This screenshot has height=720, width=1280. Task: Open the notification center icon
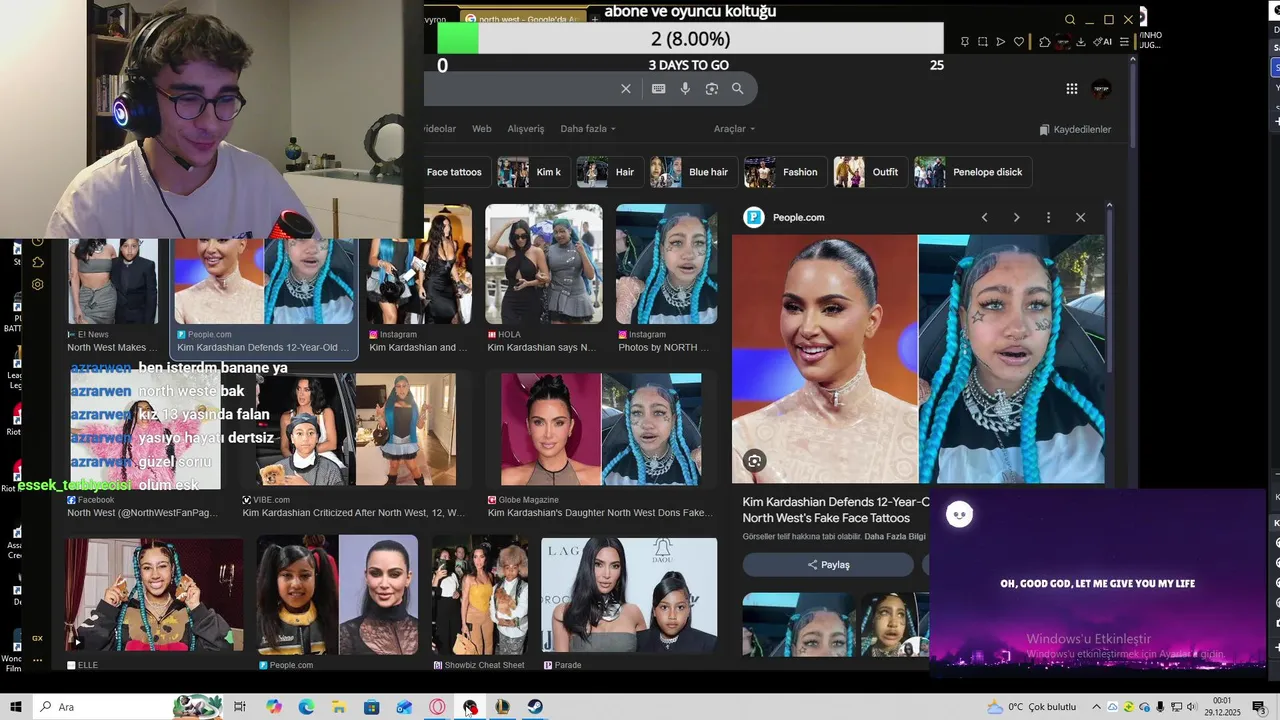[1259, 707]
